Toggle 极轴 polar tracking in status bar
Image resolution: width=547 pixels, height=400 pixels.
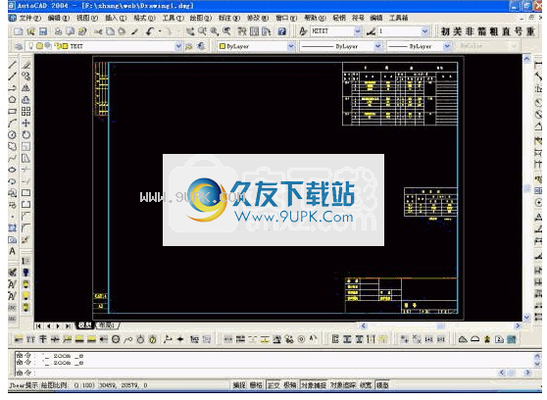point(290,385)
